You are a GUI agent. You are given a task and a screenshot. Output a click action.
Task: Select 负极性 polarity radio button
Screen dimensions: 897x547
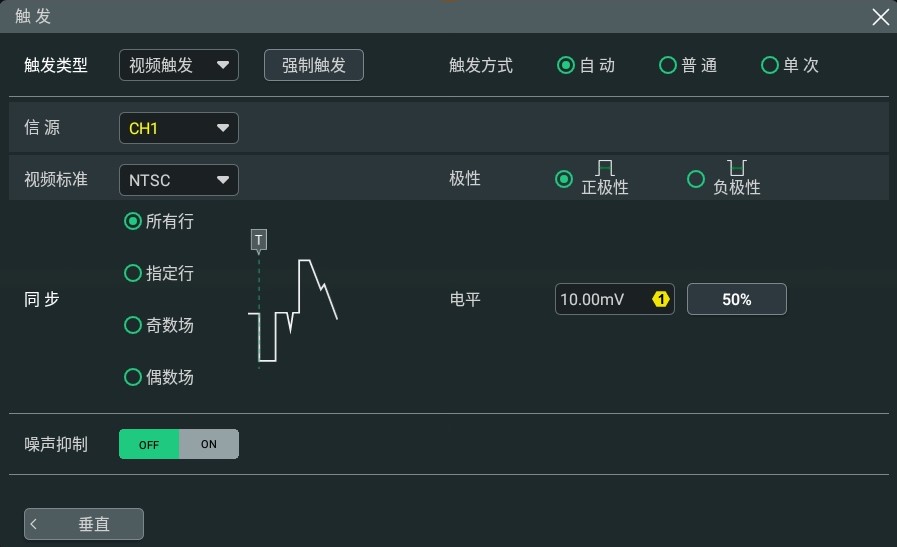pyautogui.click(x=696, y=179)
